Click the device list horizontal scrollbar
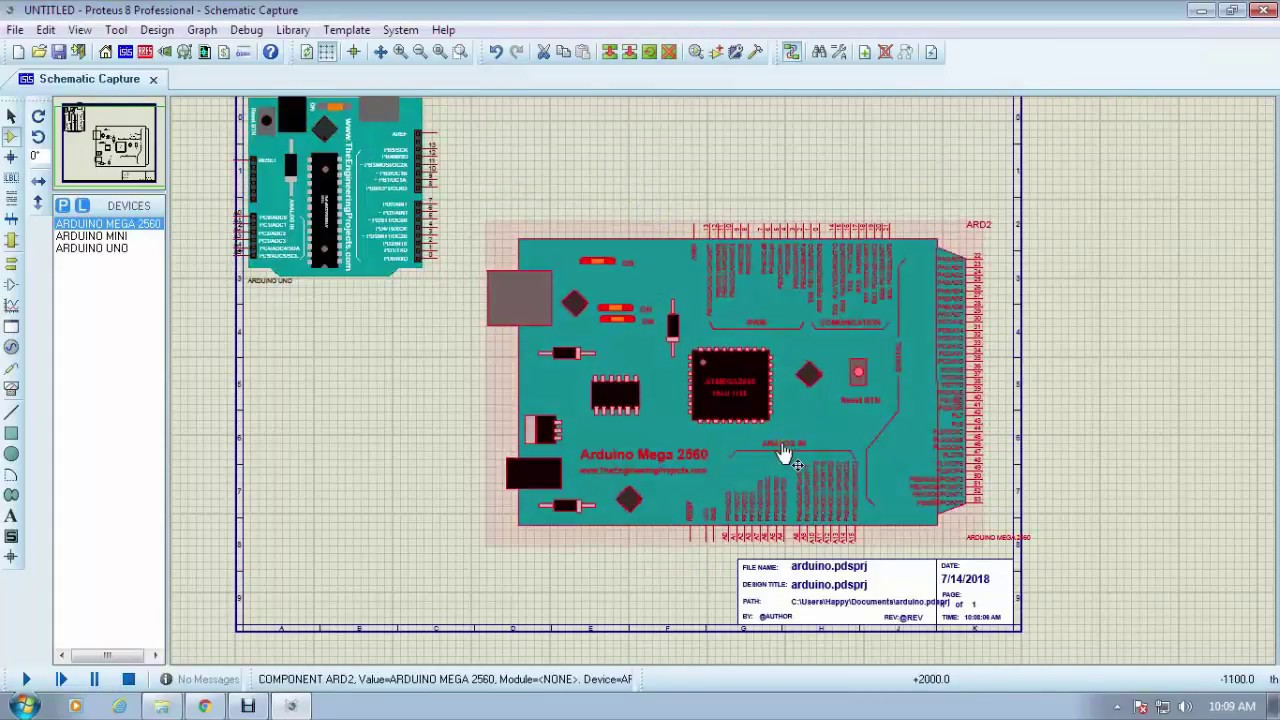Screen dimensions: 1280x720 tap(109, 656)
